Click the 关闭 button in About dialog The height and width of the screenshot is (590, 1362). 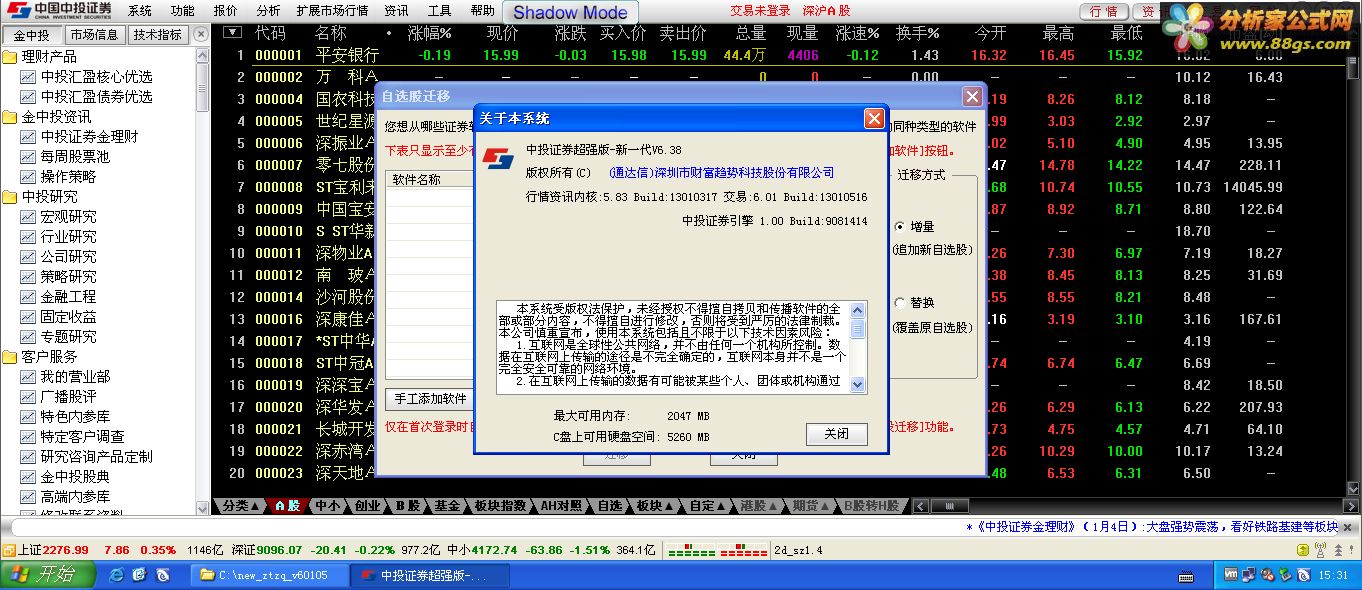point(836,433)
